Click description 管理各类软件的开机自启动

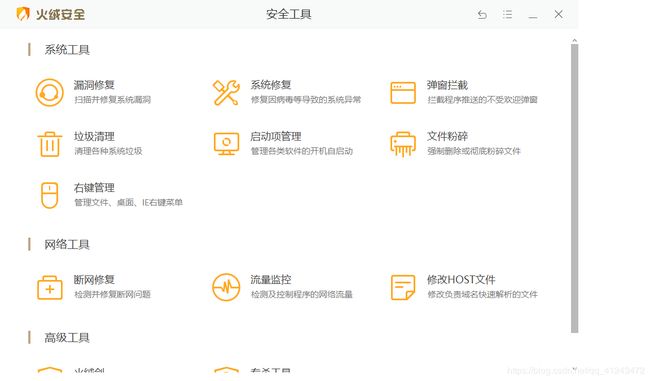tap(302, 151)
